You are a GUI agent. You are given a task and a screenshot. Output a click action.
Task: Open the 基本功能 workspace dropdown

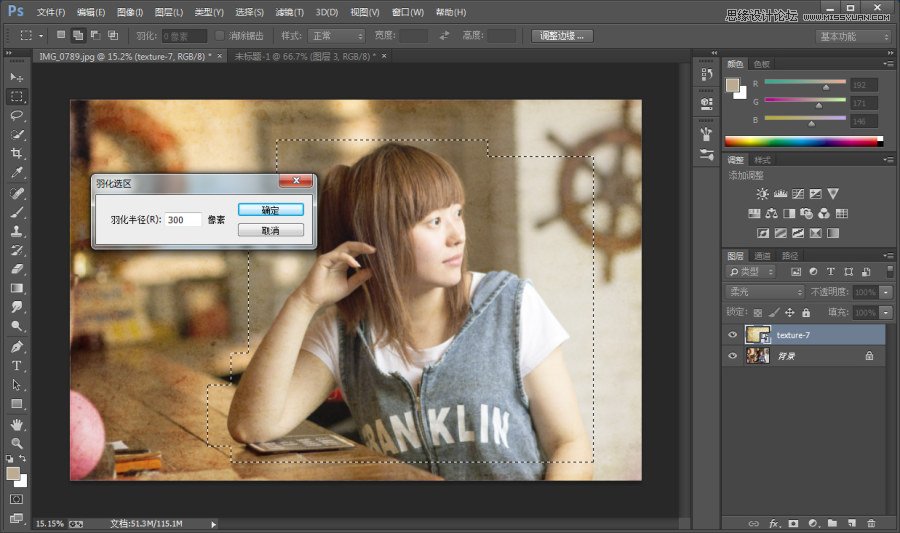[853, 37]
